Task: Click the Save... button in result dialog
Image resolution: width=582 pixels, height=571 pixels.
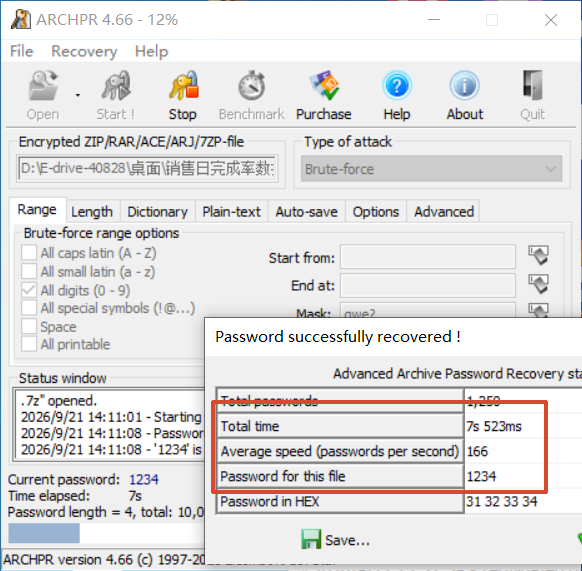Action: tap(336, 540)
